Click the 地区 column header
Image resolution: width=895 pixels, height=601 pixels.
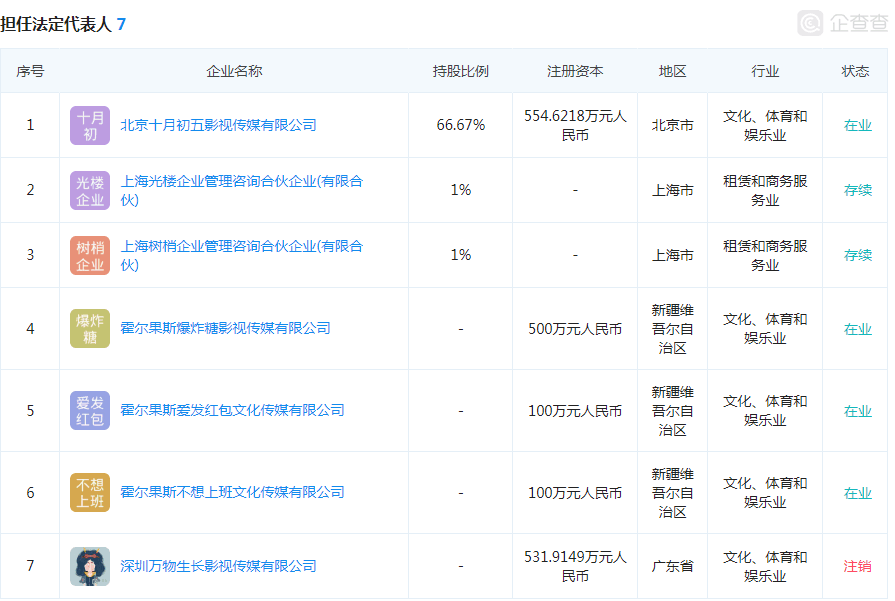click(672, 71)
